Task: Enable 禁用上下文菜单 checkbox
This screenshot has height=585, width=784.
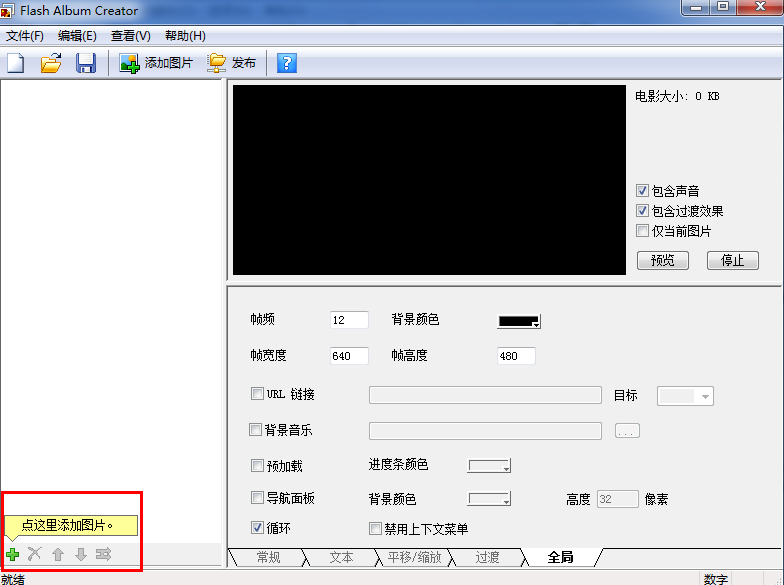Action: click(375, 528)
